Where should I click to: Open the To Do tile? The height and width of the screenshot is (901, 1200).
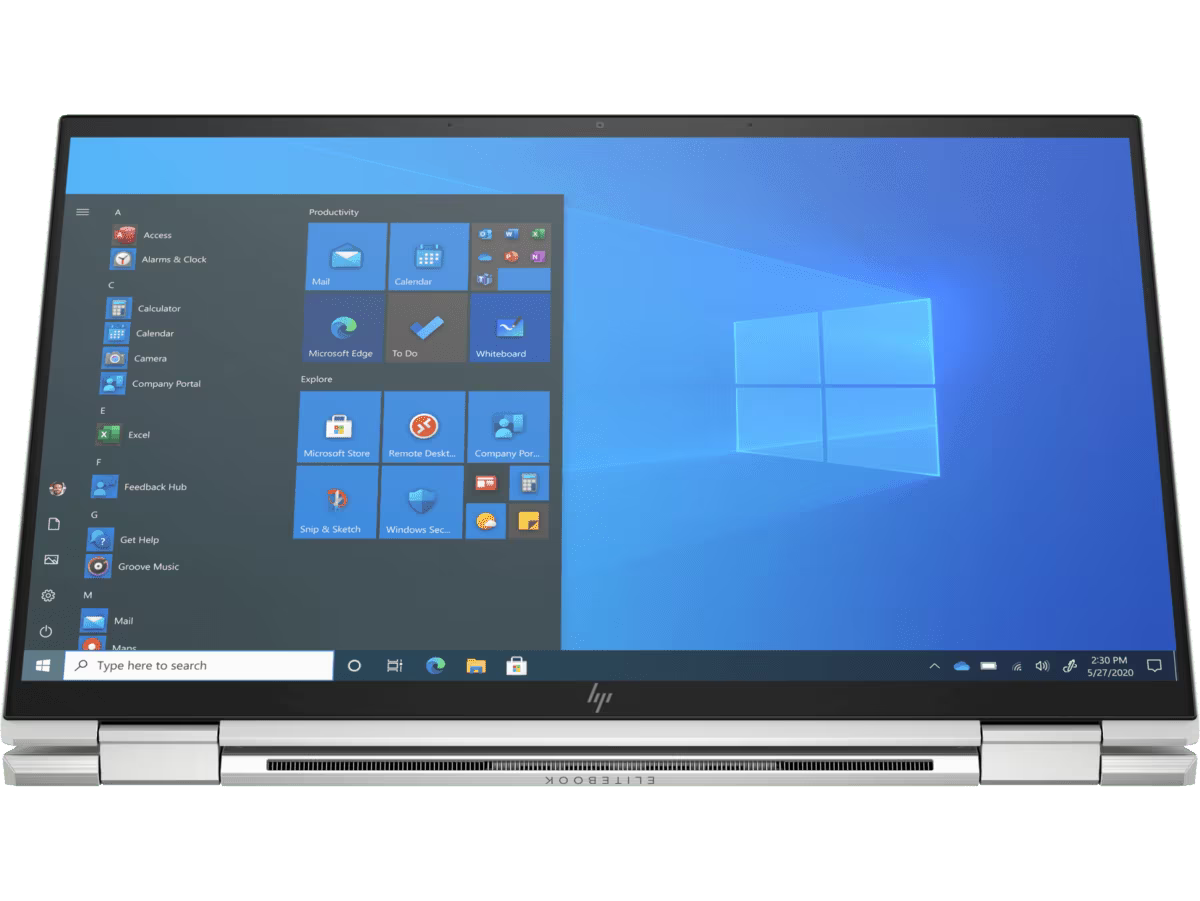(x=427, y=327)
